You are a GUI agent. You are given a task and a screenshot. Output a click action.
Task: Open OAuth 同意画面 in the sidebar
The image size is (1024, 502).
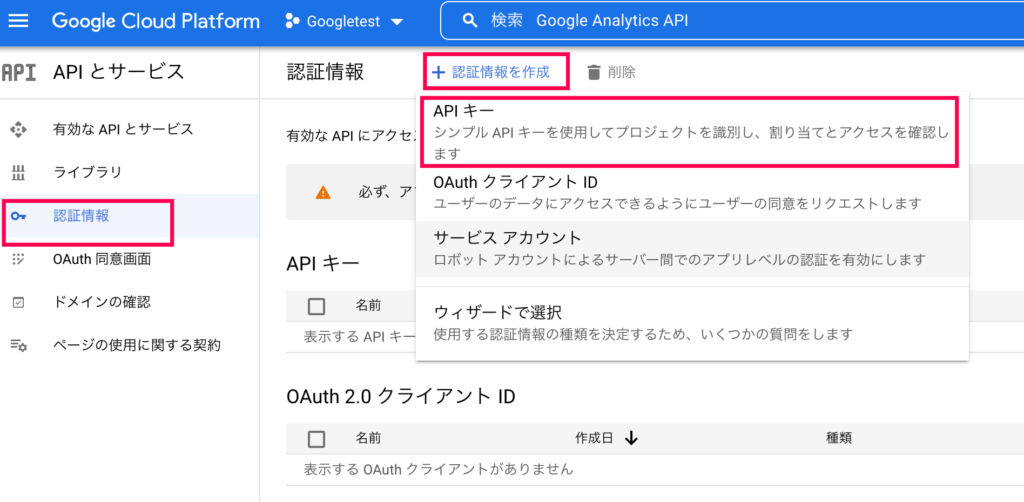pyautogui.click(x=102, y=259)
